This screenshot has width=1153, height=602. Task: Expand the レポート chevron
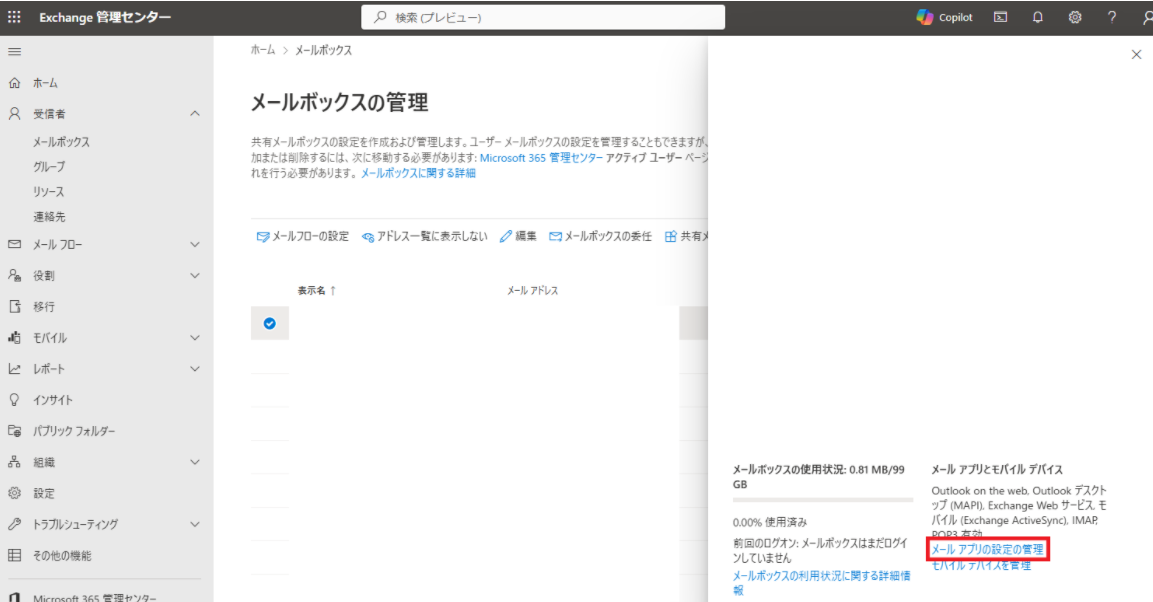(x=195, y=369)
